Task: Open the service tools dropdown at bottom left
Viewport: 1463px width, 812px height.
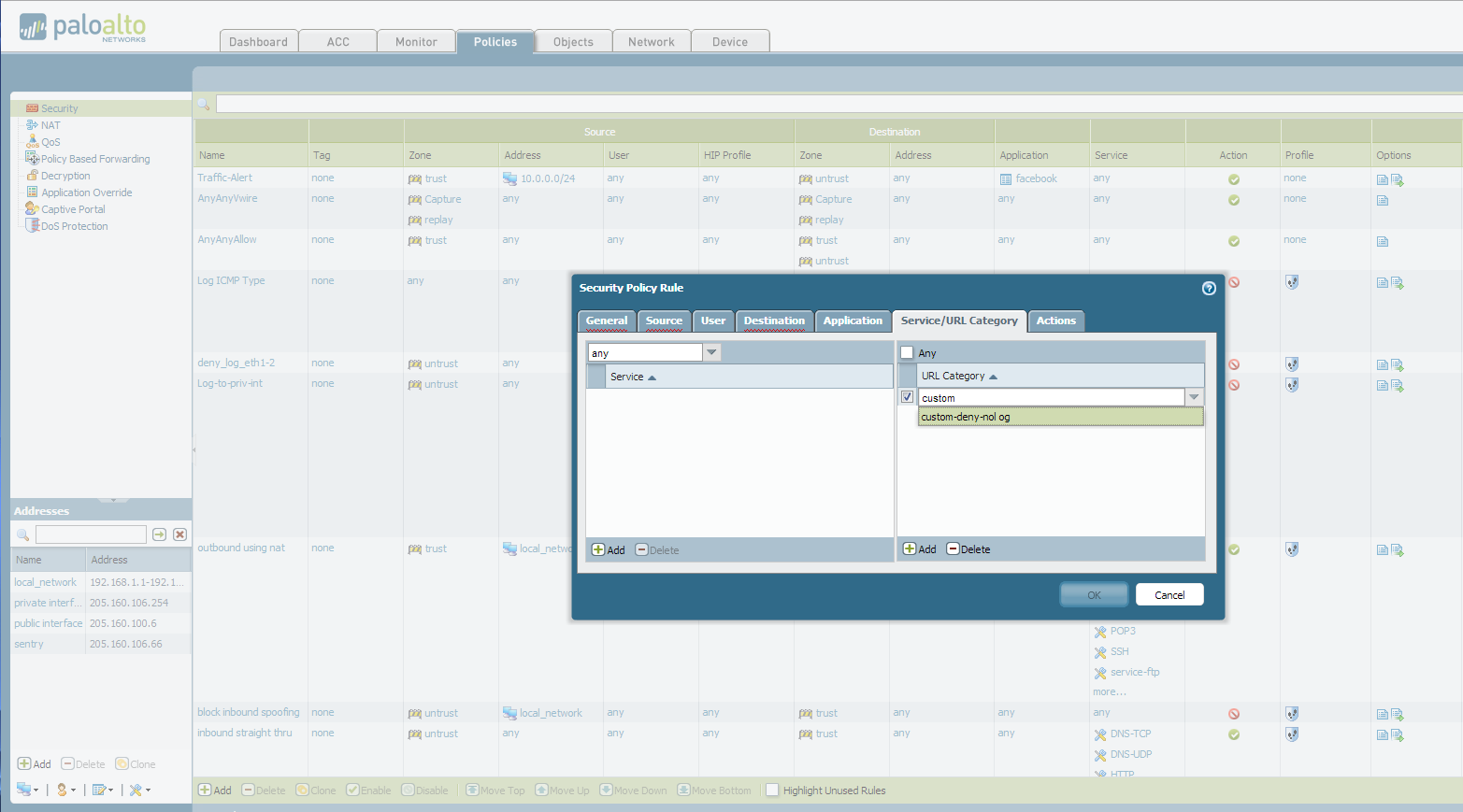Action: (x=140, y=790)
